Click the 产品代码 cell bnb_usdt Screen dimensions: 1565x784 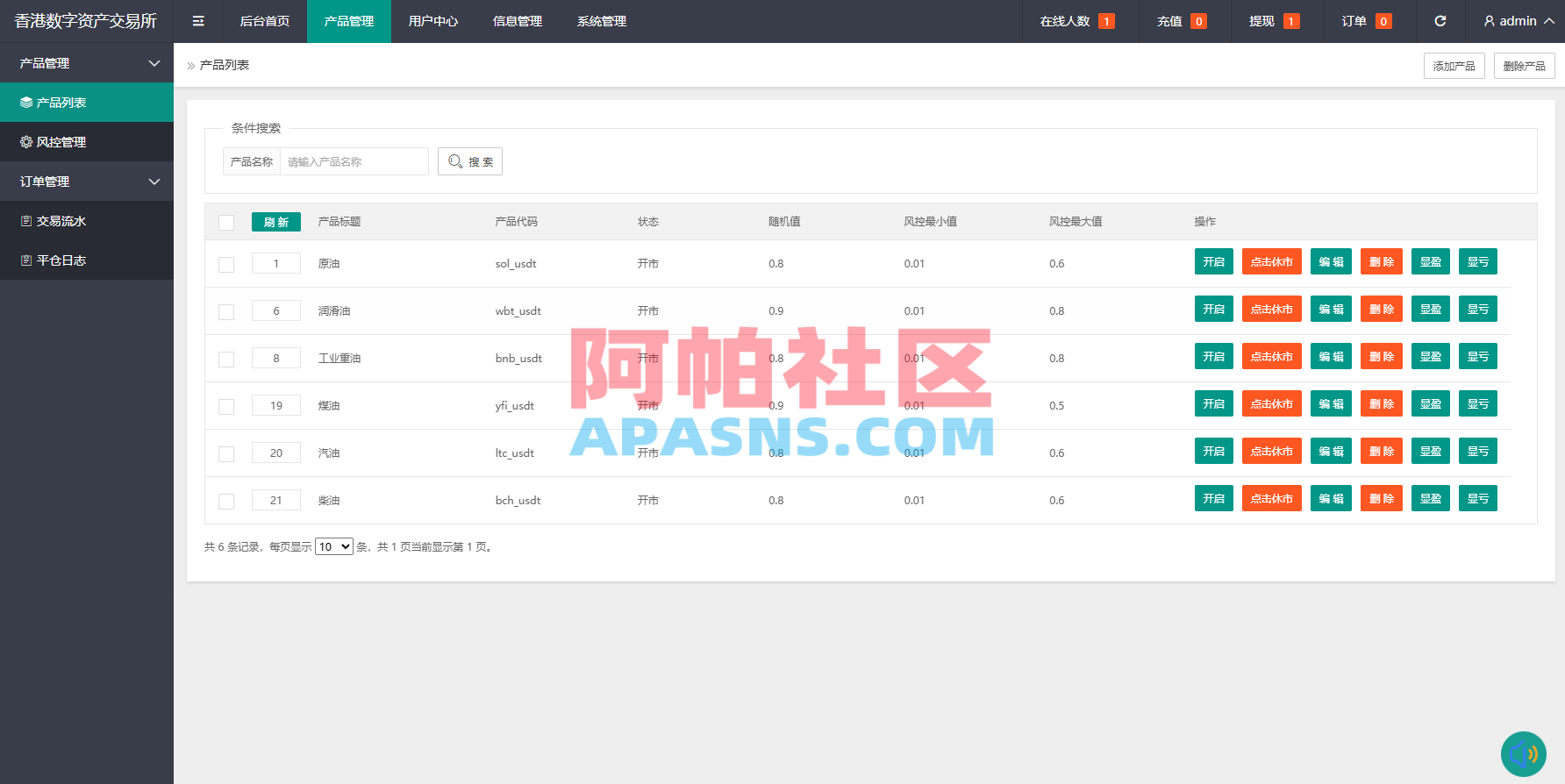click(x=518, y=358)
